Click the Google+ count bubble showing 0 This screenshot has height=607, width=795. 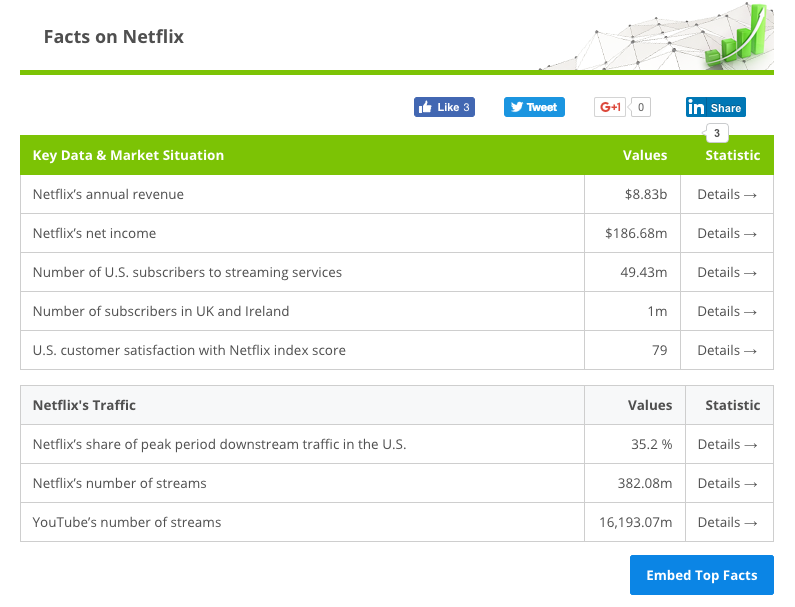pyautogui.click(x=641, y=107)
